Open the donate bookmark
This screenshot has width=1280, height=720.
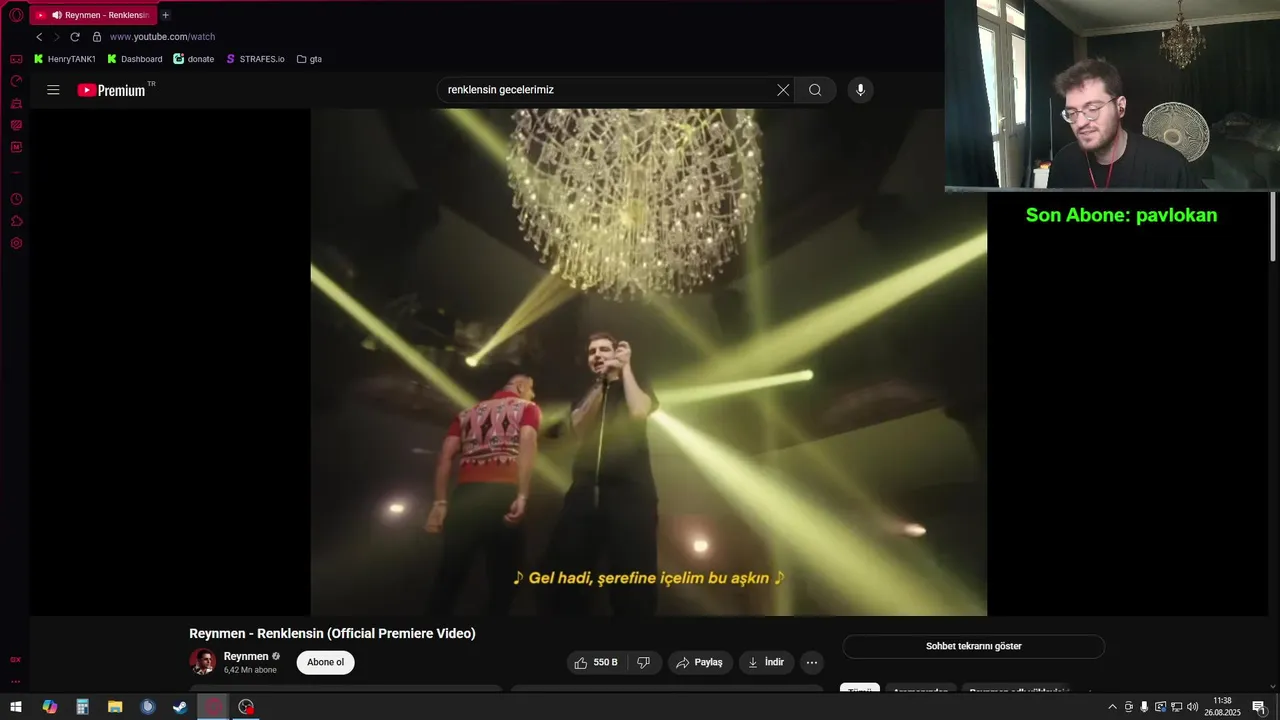[x=194, y=59]
